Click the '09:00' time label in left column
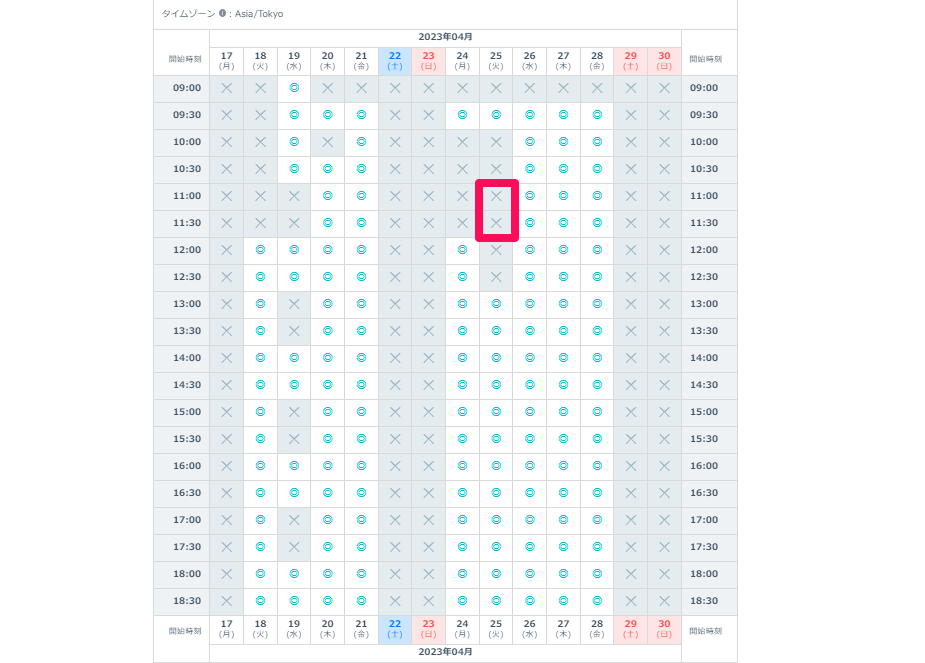 pyautogui.click(x=187, y=88)
